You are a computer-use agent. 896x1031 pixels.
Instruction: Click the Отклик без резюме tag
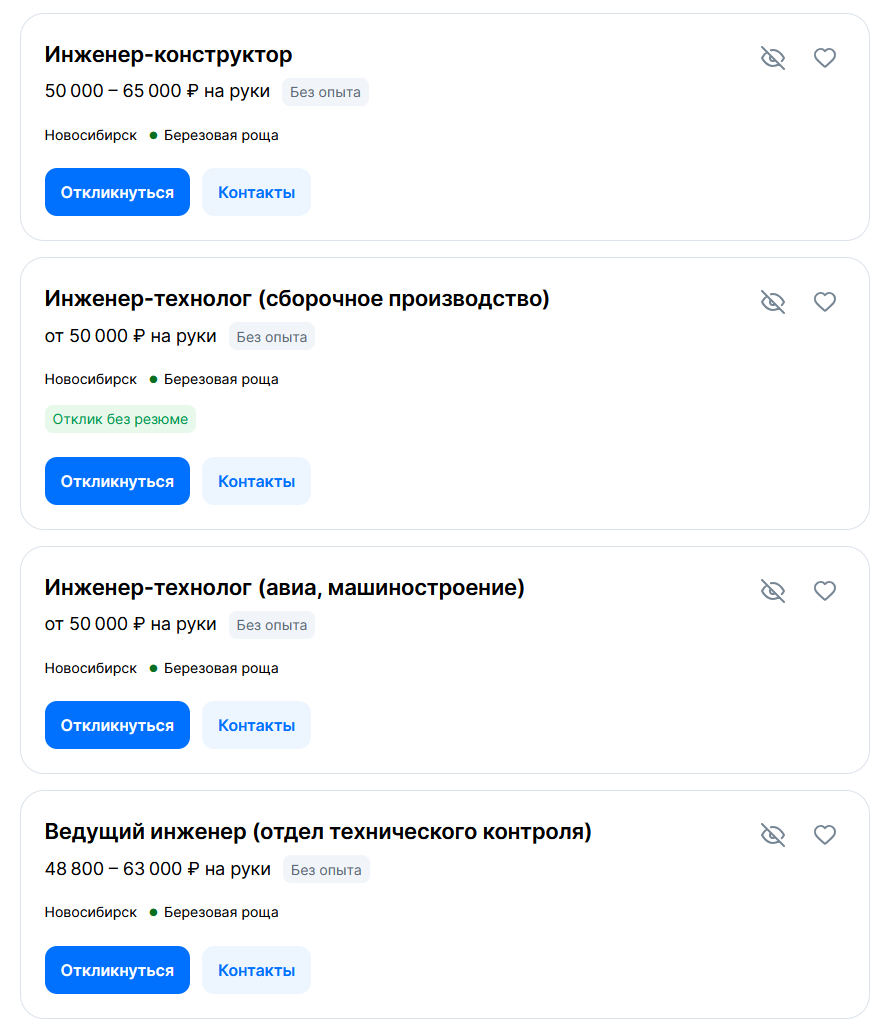[x=120, y=419]
